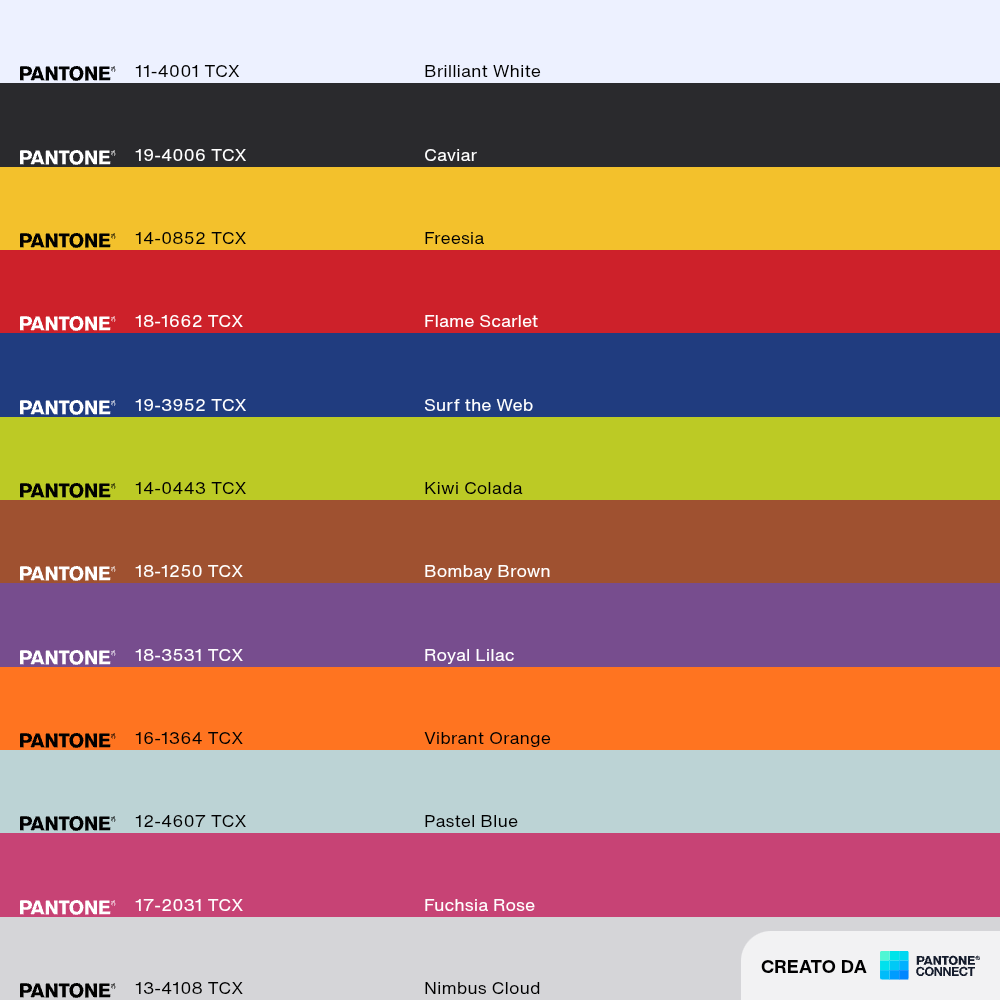Click the Vibrant Orange name label
This screenshot has width=1000, height=1000.
(487, 739)
